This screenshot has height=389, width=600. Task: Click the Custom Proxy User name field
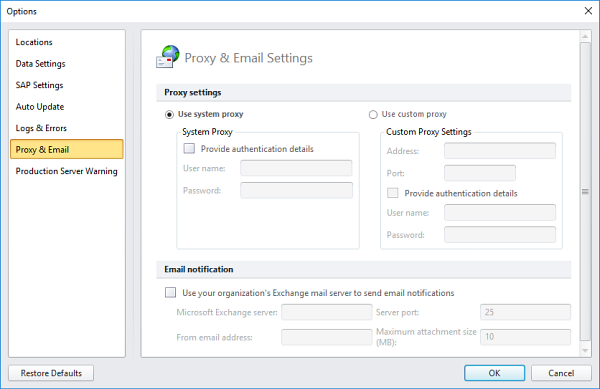(500, 212)
